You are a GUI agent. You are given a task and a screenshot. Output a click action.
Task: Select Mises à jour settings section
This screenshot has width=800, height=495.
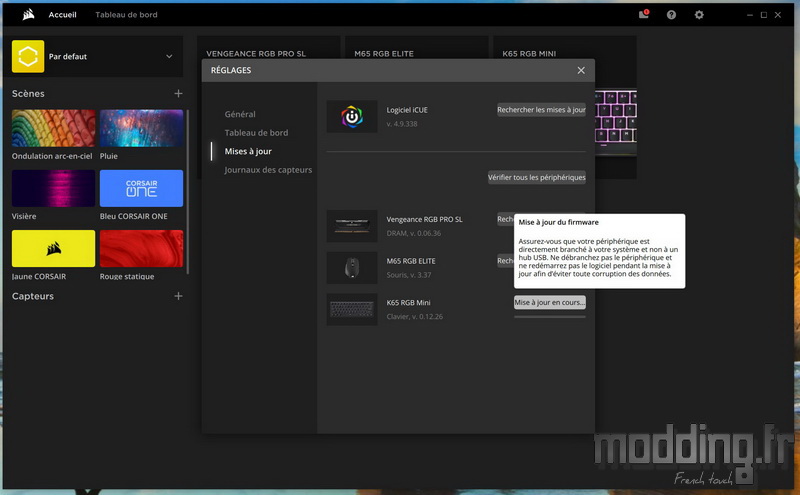pyautogui.click(x=248, y=151)
